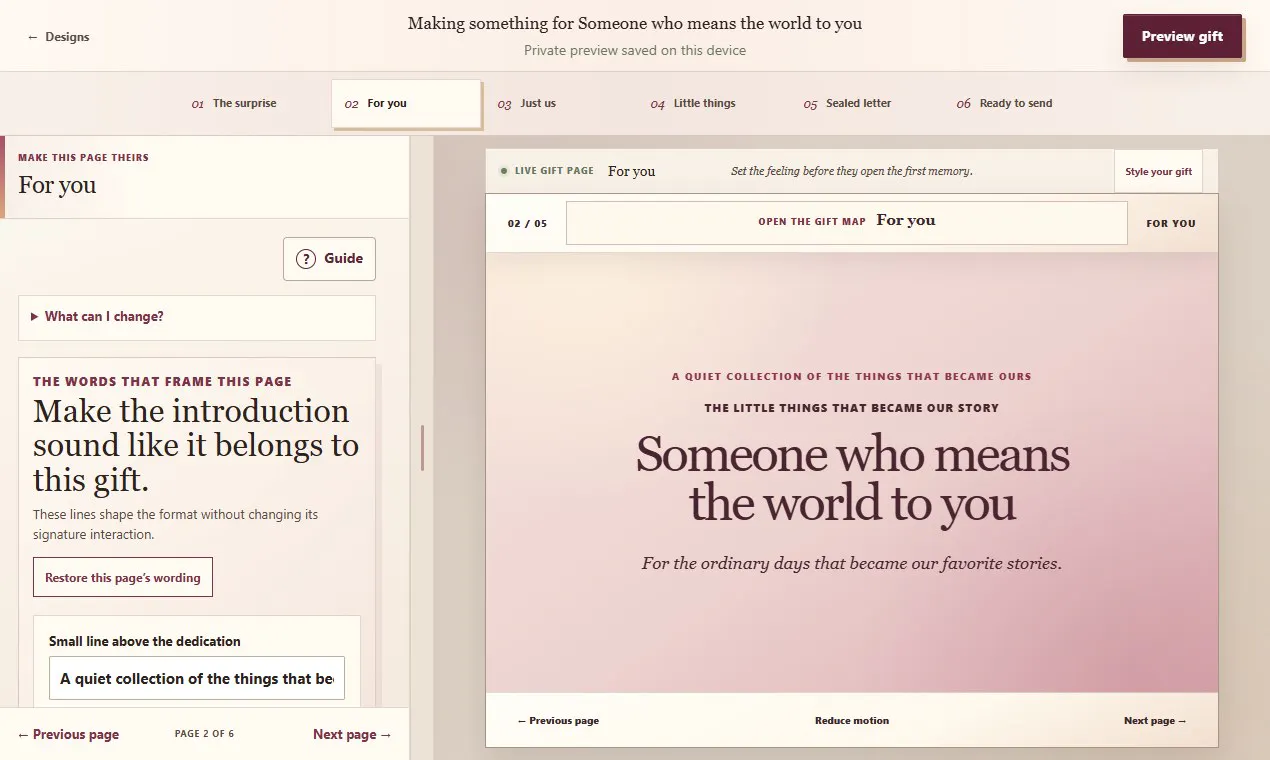Select the 02 For you tab
This screenshot has height=760, width=1270.
pyautogui.click(x=406, y=103)
